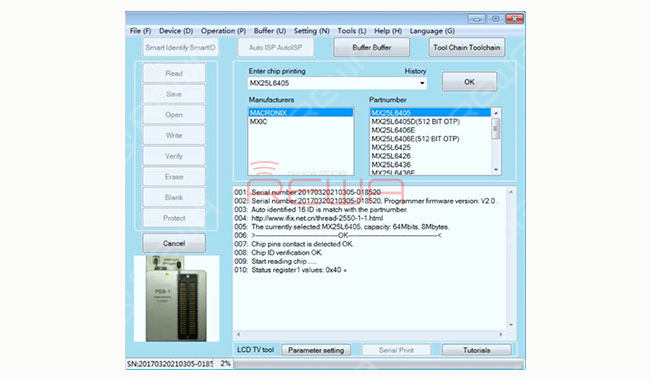Click the Open button
Viewport: 650px width, 380px height.
point(174,115)
